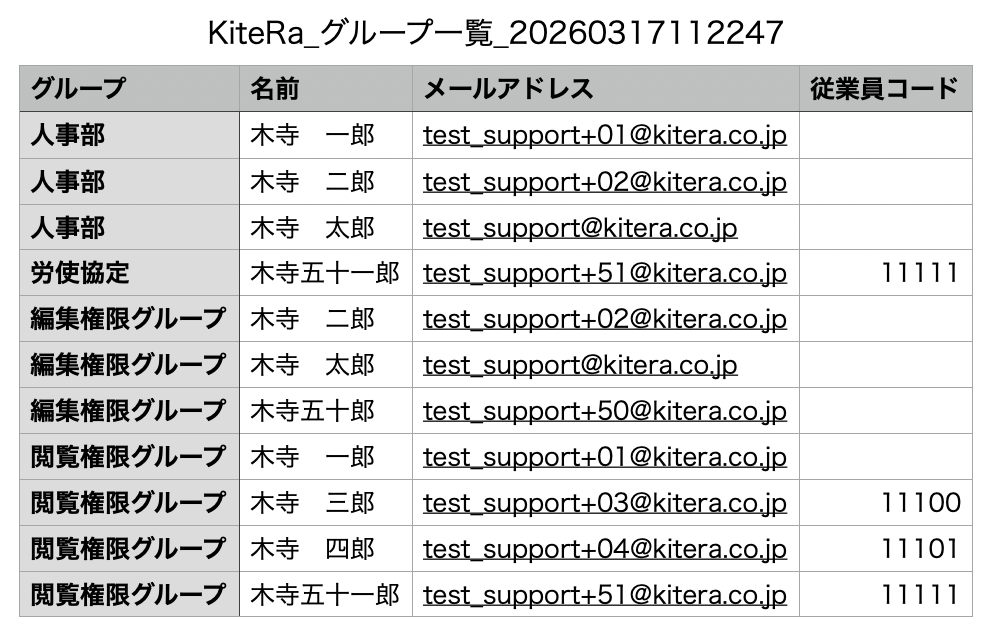
Task: Click the email link in the 労使協定 row
Action: tap(604, 273)
